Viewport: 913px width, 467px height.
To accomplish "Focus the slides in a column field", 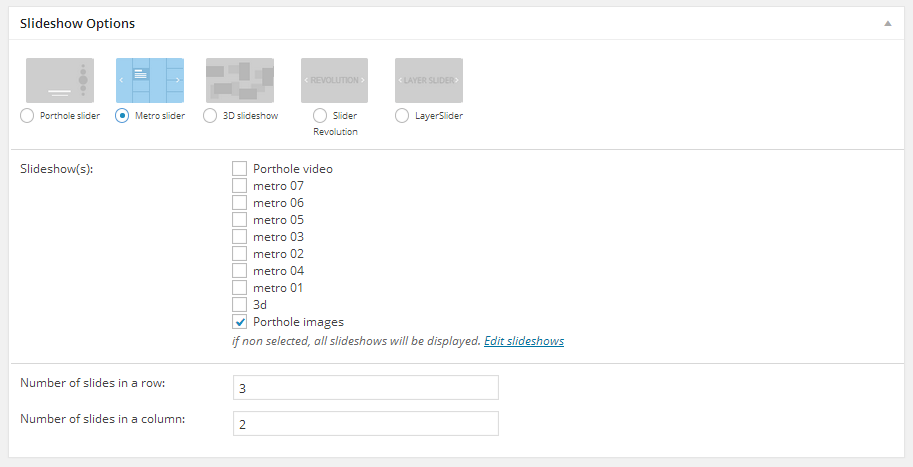I will click(365, 424).
